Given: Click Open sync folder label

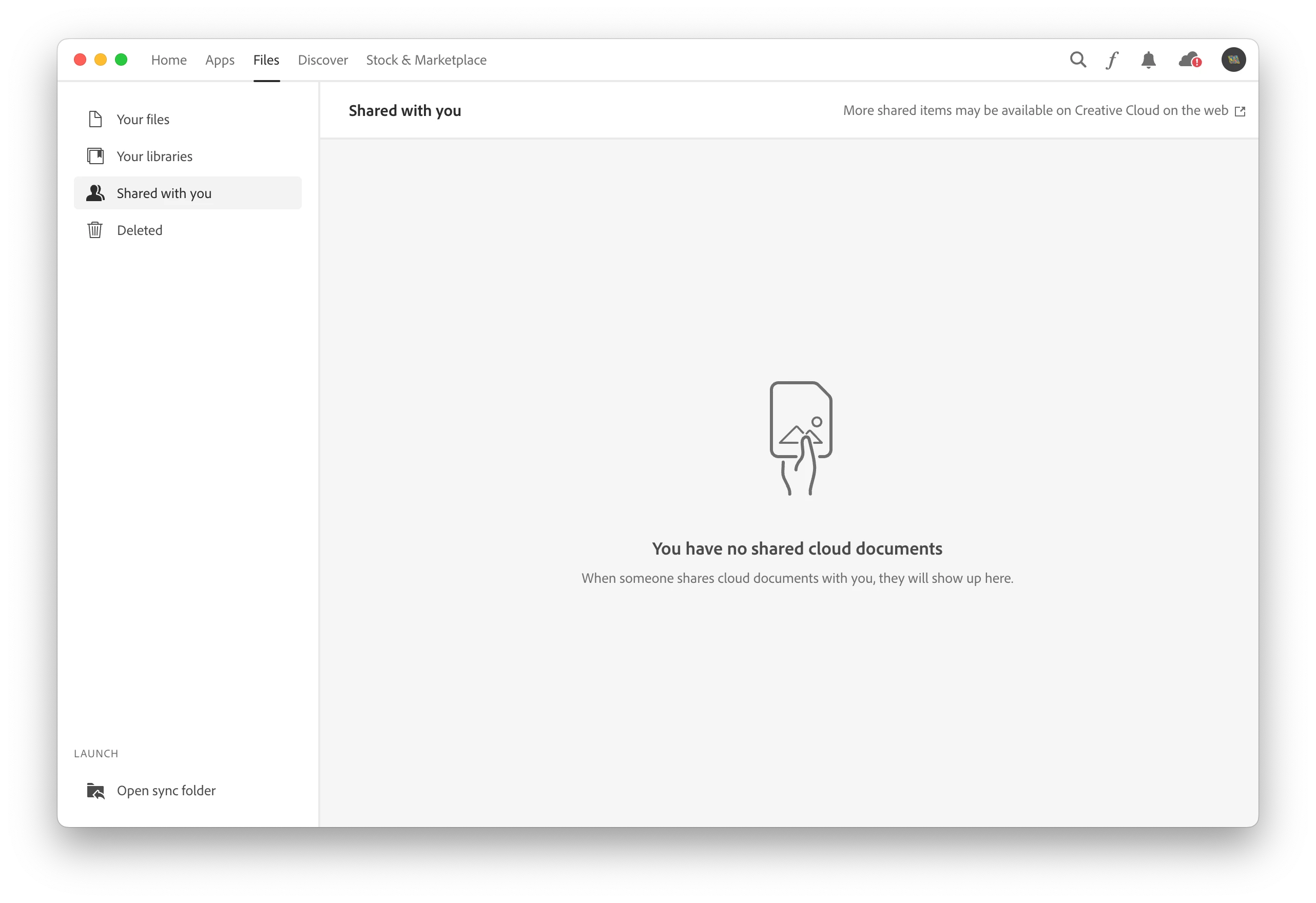Looking at the screenshot, I should click(166, 790).
